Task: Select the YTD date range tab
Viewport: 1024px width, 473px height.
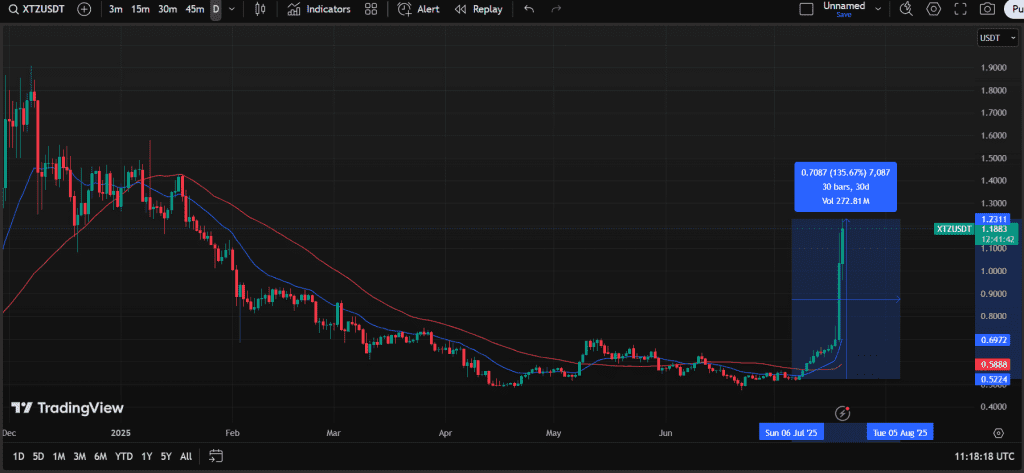Action: coord(124,457)
